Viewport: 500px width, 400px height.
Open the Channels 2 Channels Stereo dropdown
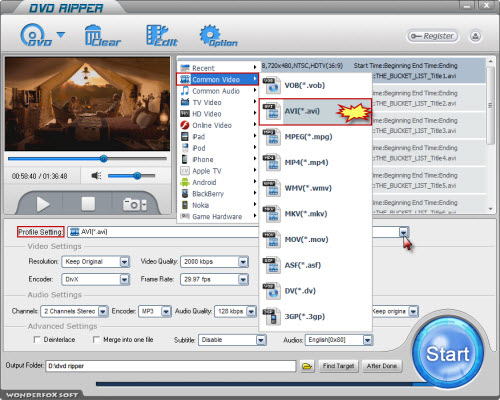74,311
